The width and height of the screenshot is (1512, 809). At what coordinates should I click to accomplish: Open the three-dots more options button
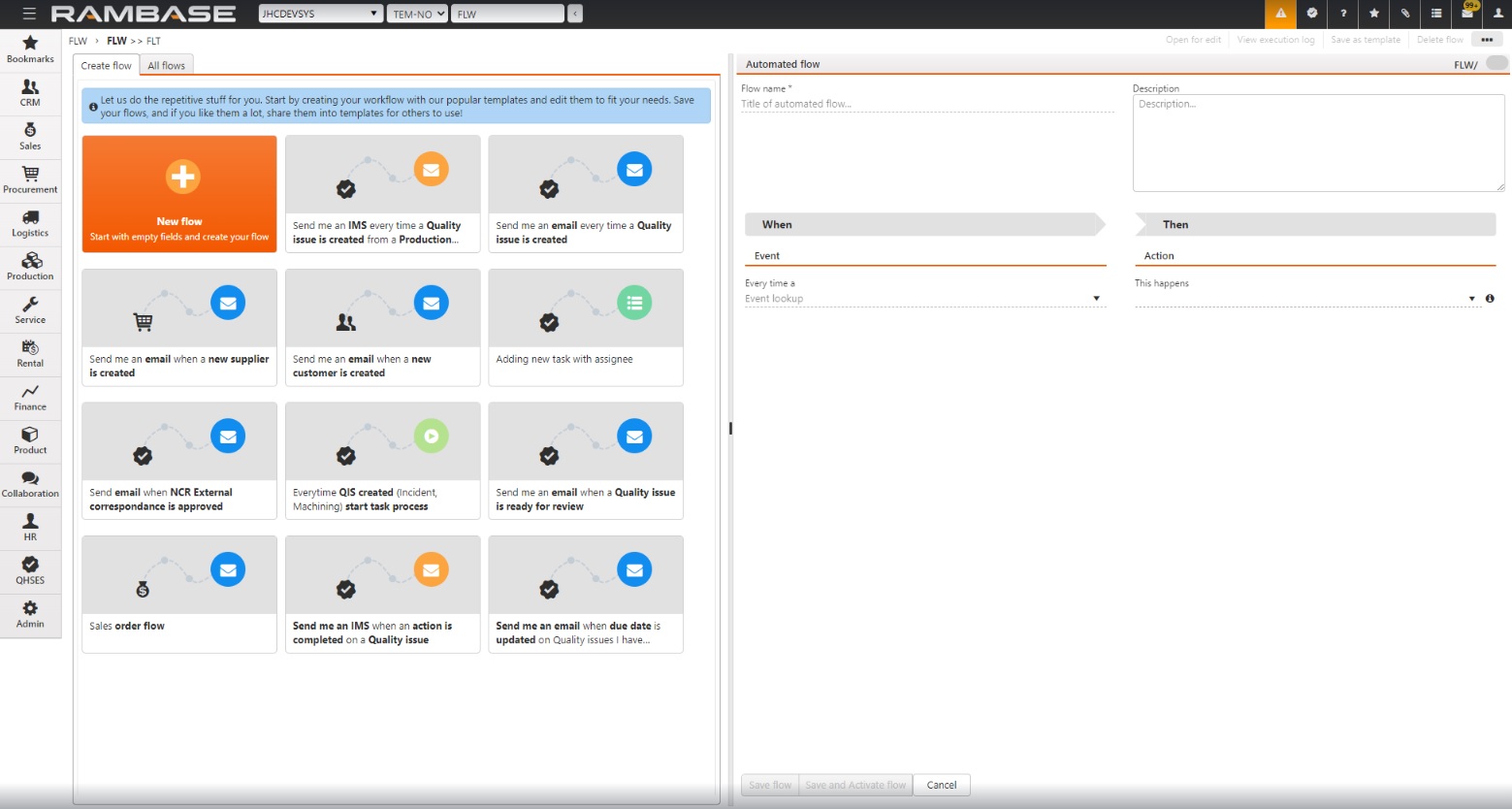[1487, 40]
